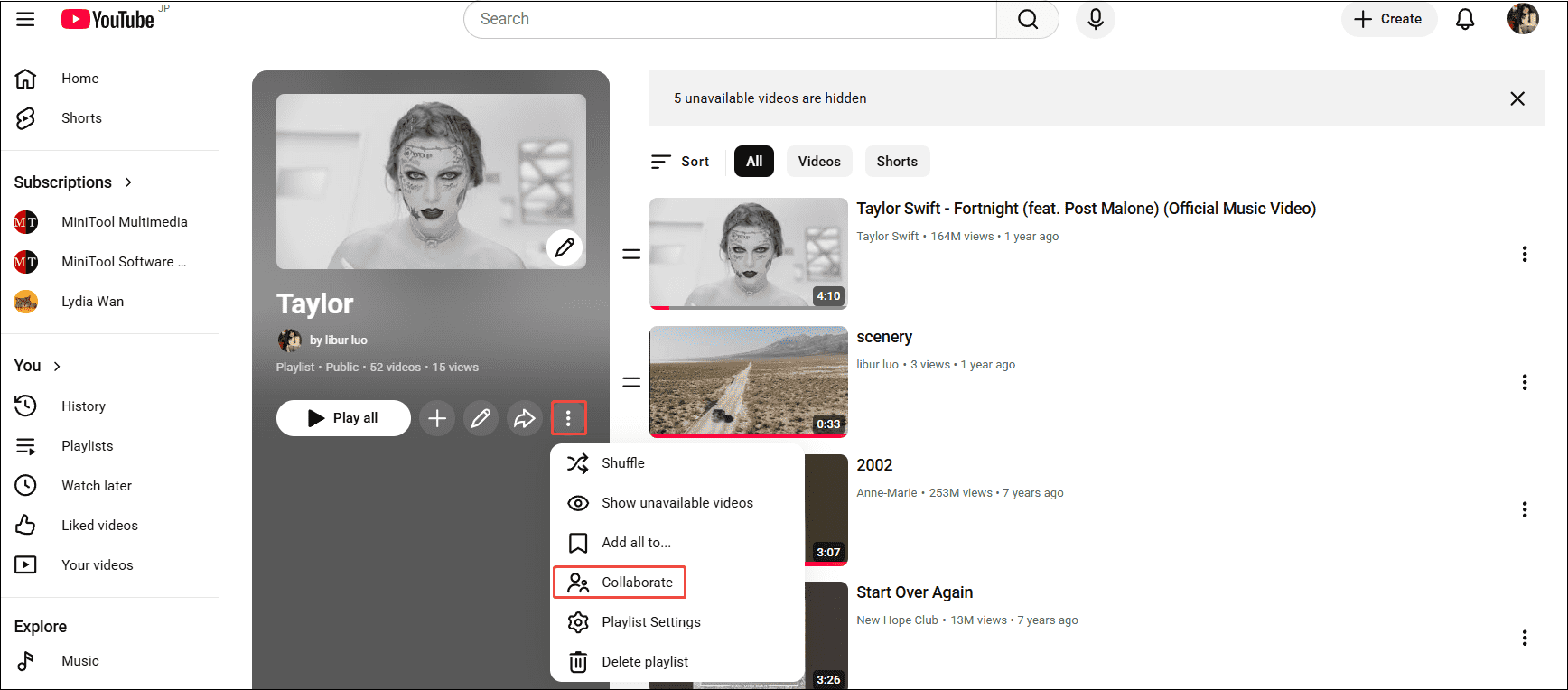Image resolution: width=1568 pixels, height=690 pixels.
Task: Open MiniTool Software channel
Action: tap(125, 261)
